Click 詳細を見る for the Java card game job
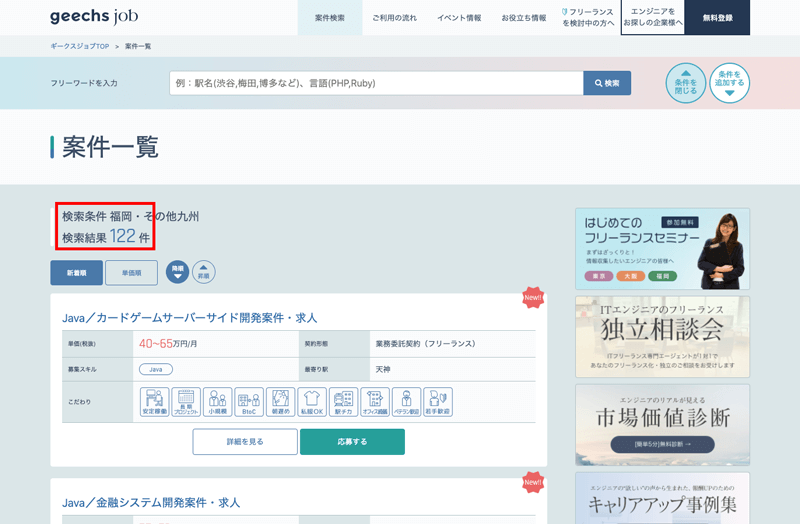 [x=245, y=442]
